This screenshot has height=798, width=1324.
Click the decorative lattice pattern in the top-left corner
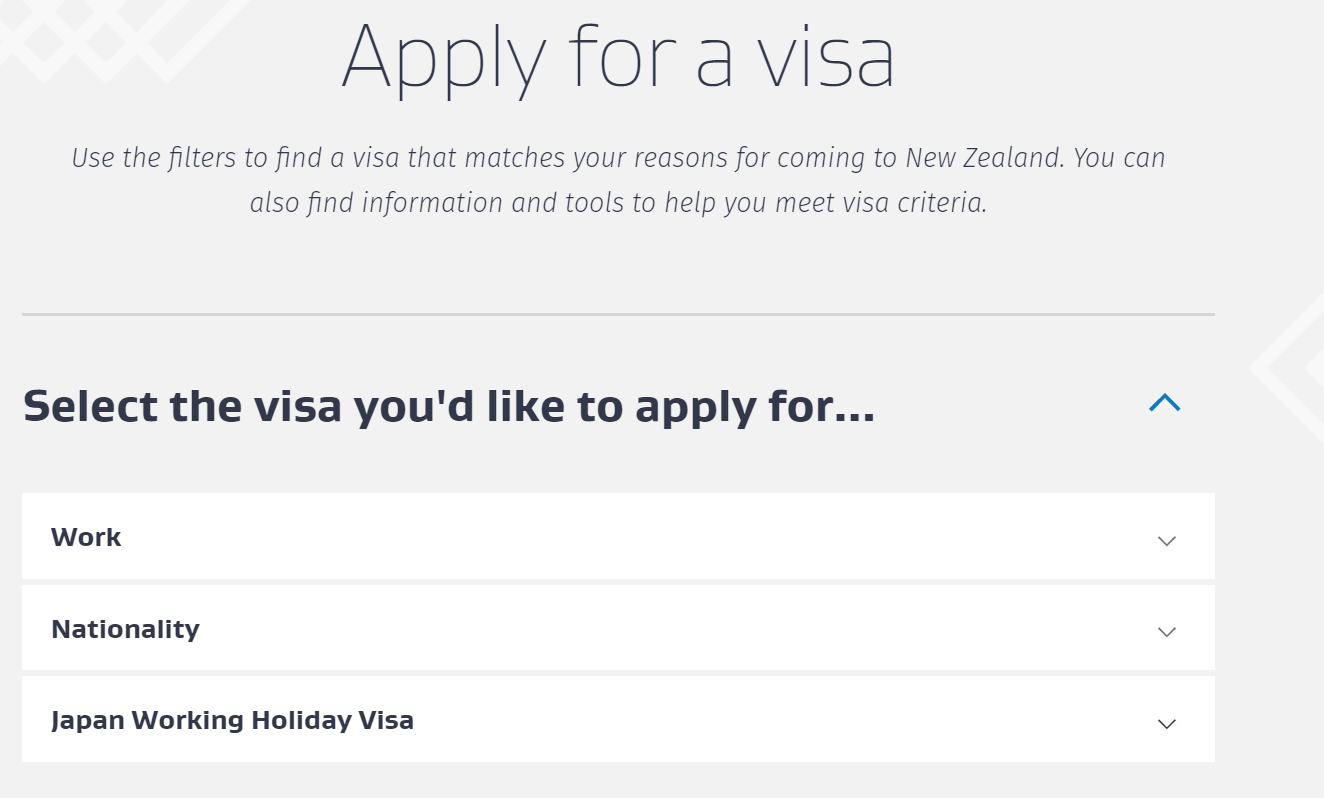[x=110, y=35]
